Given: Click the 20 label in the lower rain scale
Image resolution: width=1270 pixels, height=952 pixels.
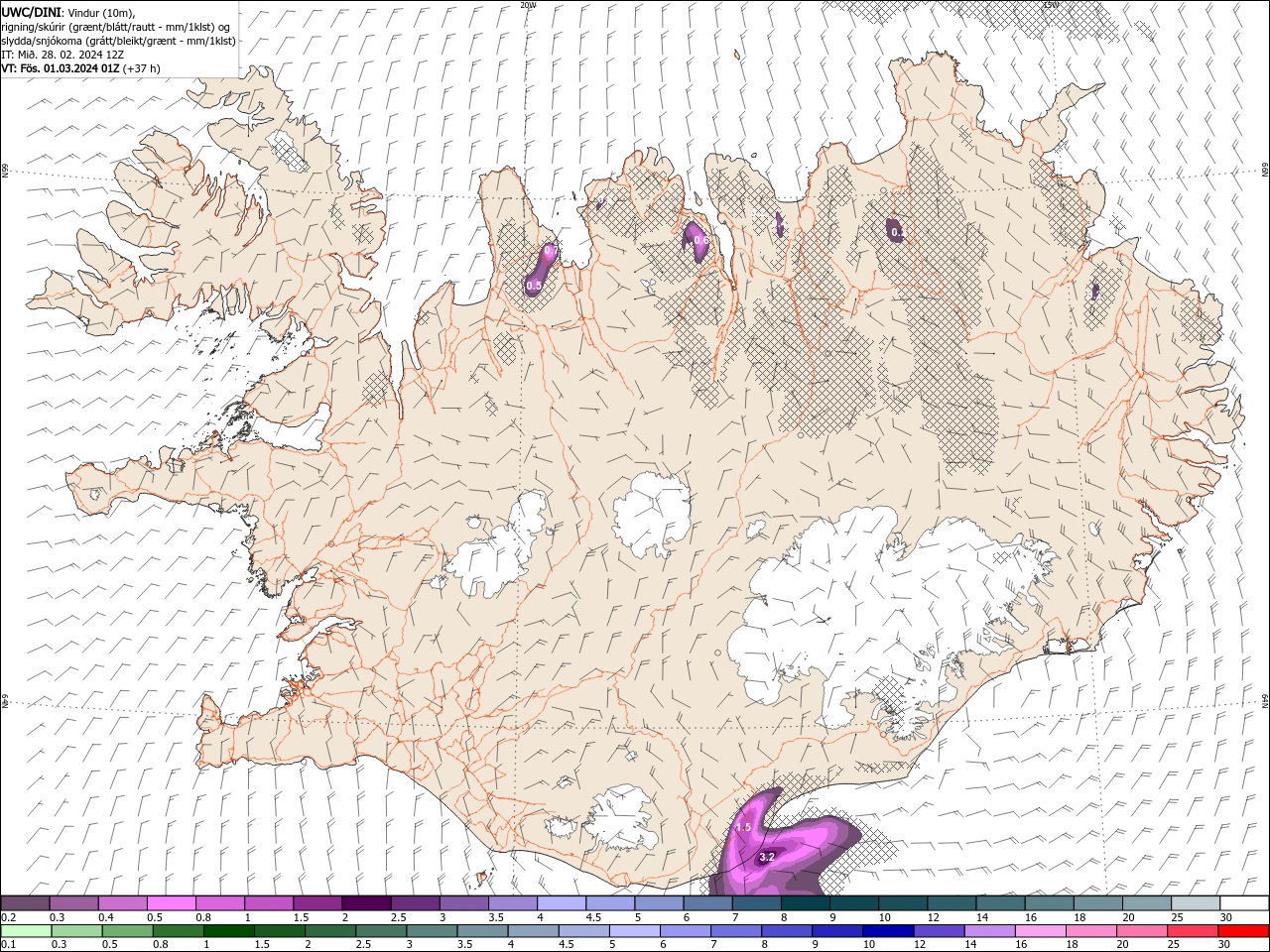Looking at the screenshot, I should (x=1122, y=945).
